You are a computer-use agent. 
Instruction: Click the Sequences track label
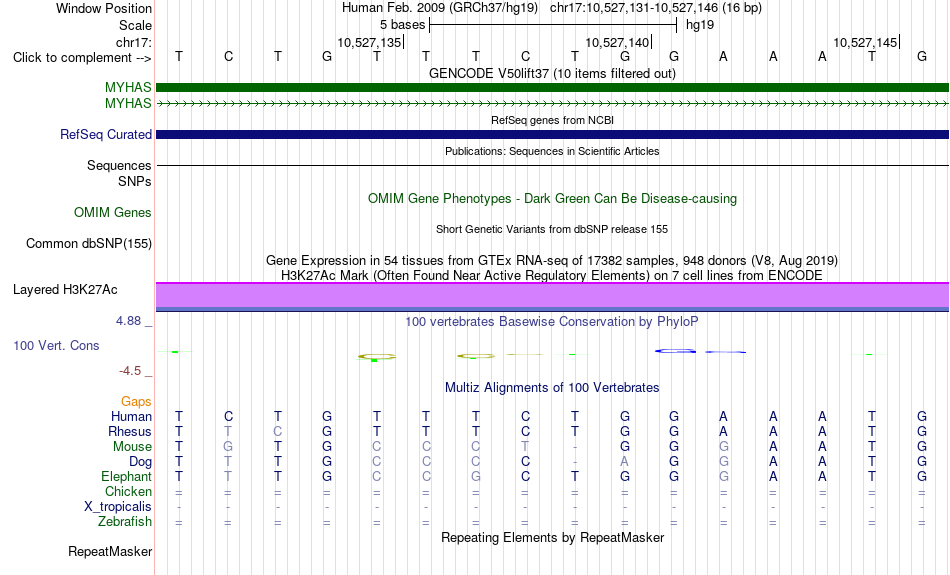coord(119,165)
